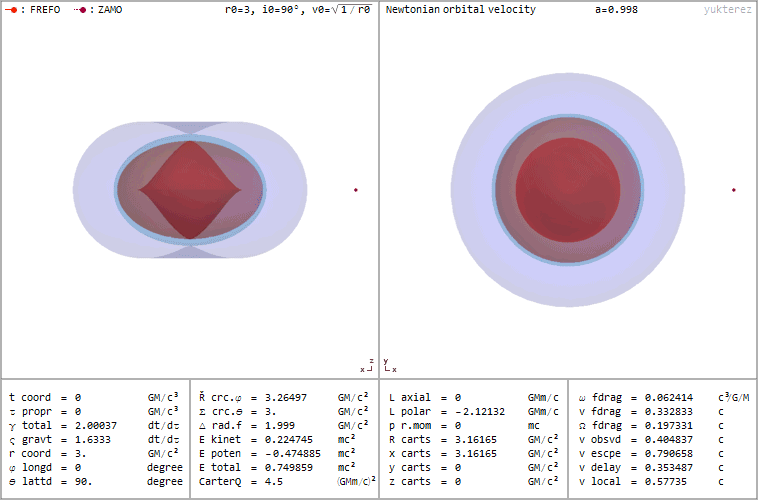Click the 'v escpe' row label
The image size is (758, 500).
[600, 454]
